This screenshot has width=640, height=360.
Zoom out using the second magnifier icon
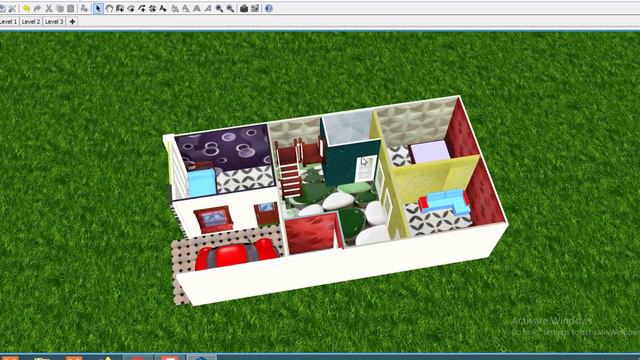pos(231,8)
